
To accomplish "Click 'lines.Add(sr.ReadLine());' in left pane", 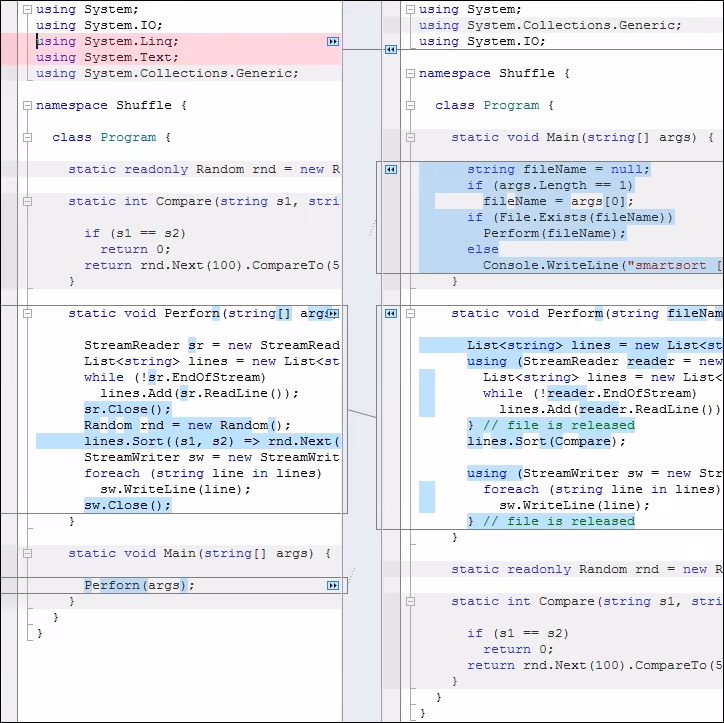I will [199, 393].
